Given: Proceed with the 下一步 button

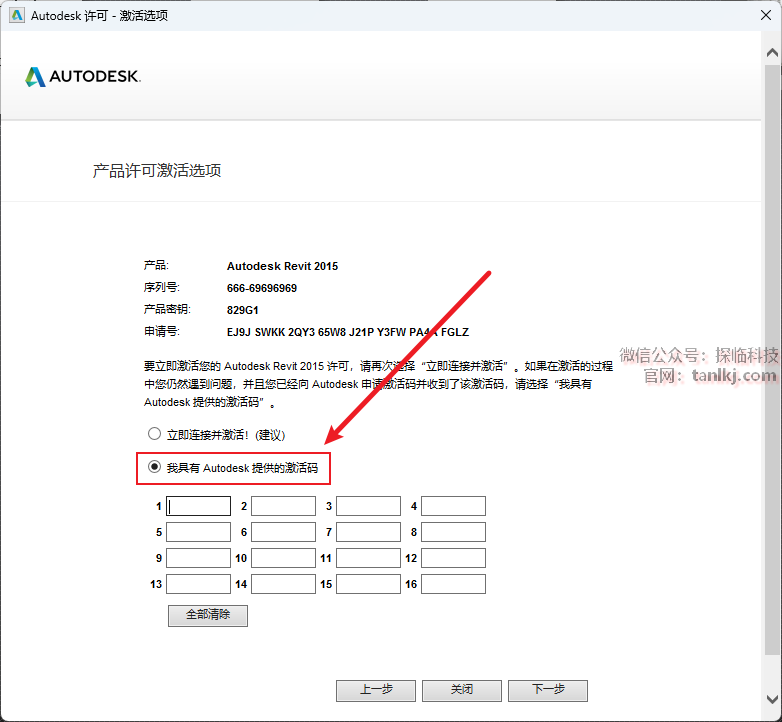Looking at the screenshot, I should click(x=548, y=691).
